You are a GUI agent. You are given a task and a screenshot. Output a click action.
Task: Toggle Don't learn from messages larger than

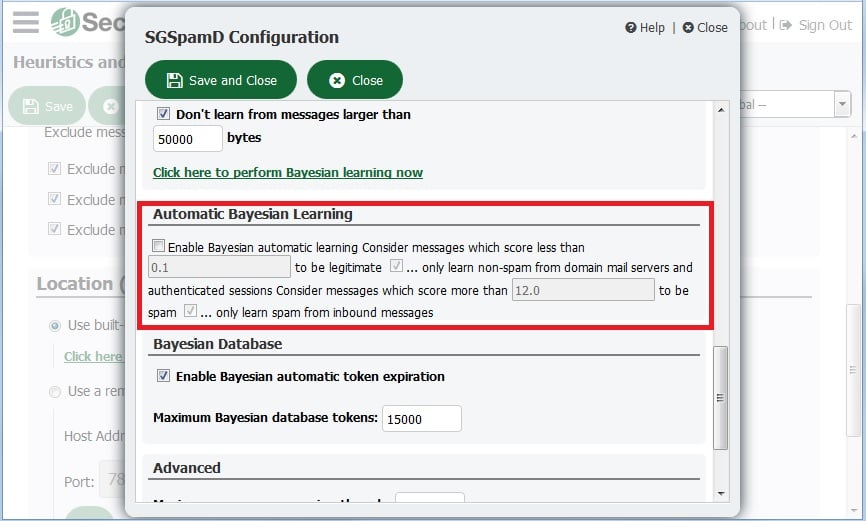tap(163, 114)
